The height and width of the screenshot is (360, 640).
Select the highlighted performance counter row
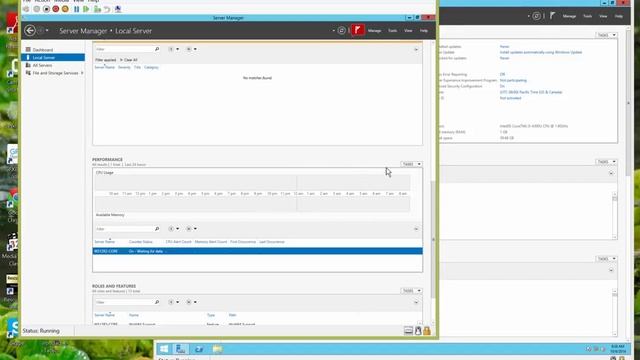[258, 251]
